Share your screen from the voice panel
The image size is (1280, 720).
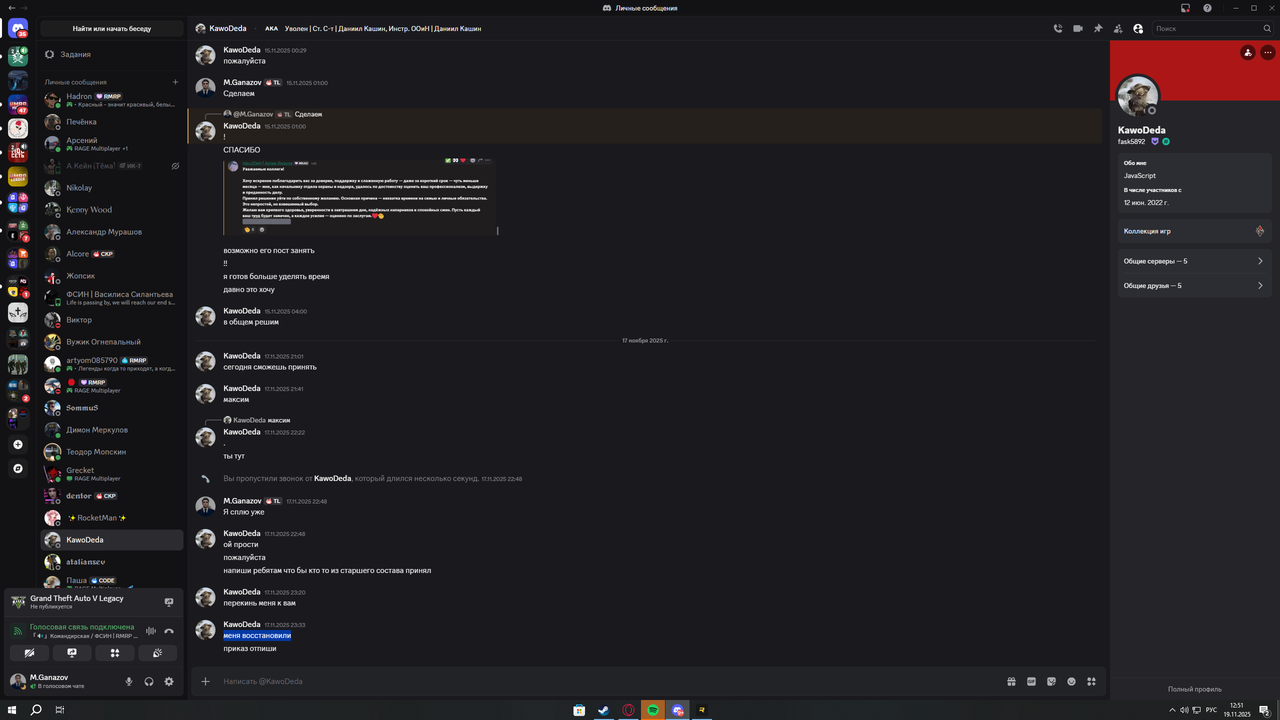[72, 653]
